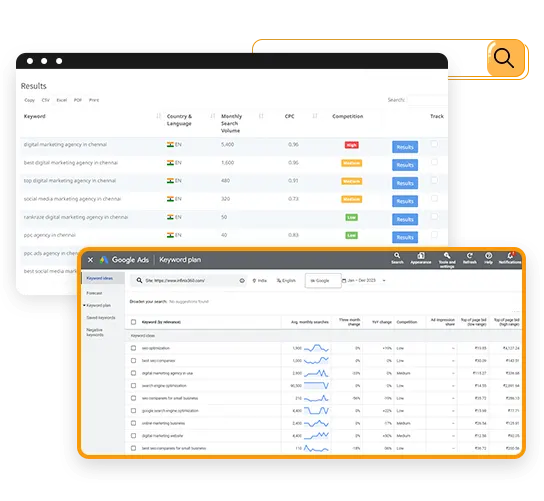Viewport: 544px width, 501px height.
Task: Click Results button for best digital marketing agency
Action: pos(405,165)
